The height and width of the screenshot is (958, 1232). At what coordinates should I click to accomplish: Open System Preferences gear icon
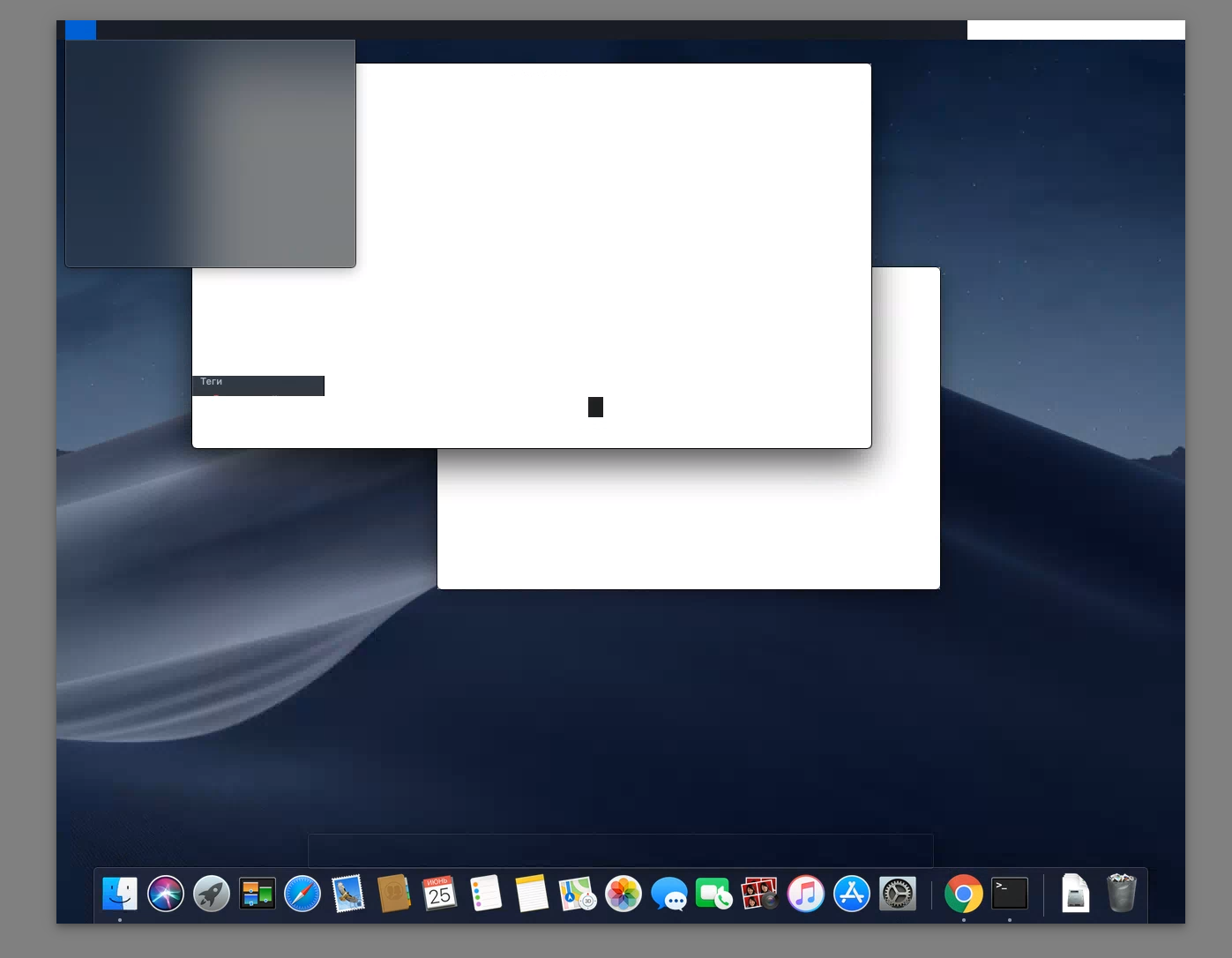pyautogui.click(x=898, y=894)
